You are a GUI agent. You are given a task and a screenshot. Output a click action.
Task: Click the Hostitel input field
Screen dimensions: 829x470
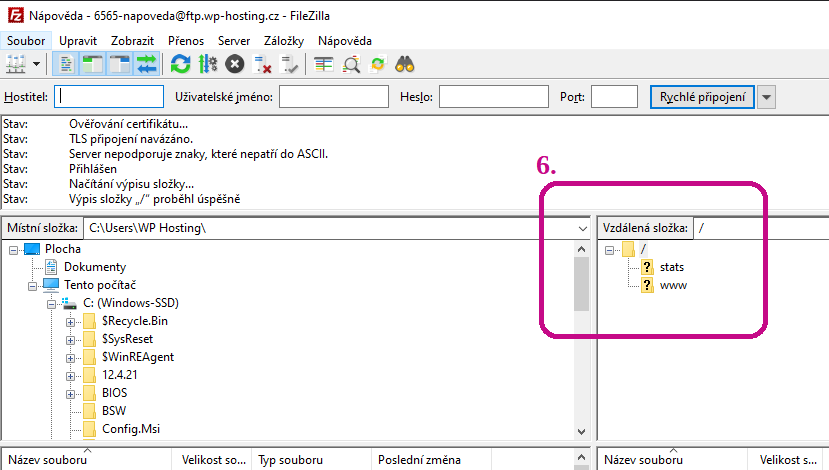(110, 97)
